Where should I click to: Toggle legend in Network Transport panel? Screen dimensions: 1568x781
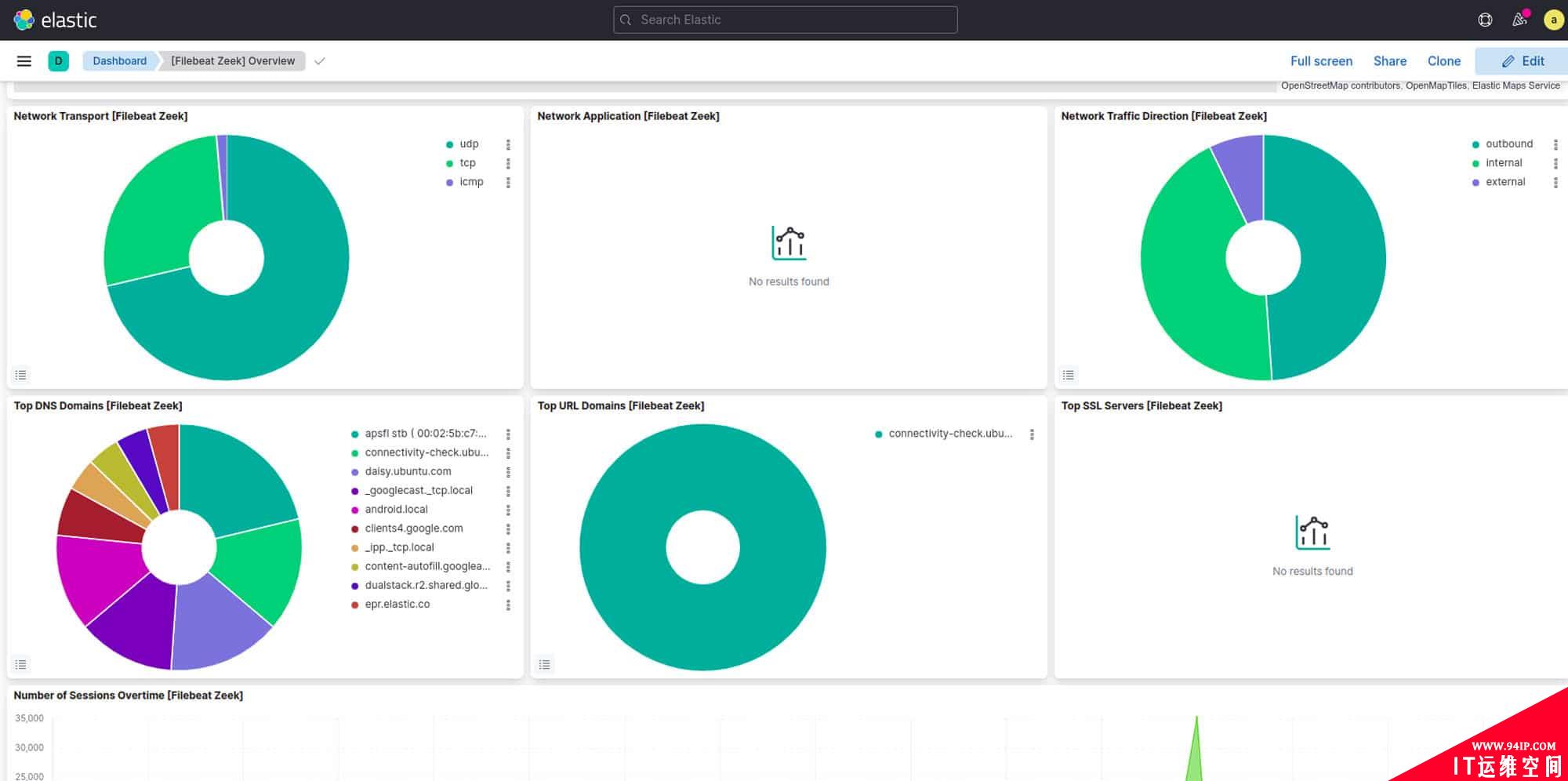pyautogui.click(x=21, y=375)
